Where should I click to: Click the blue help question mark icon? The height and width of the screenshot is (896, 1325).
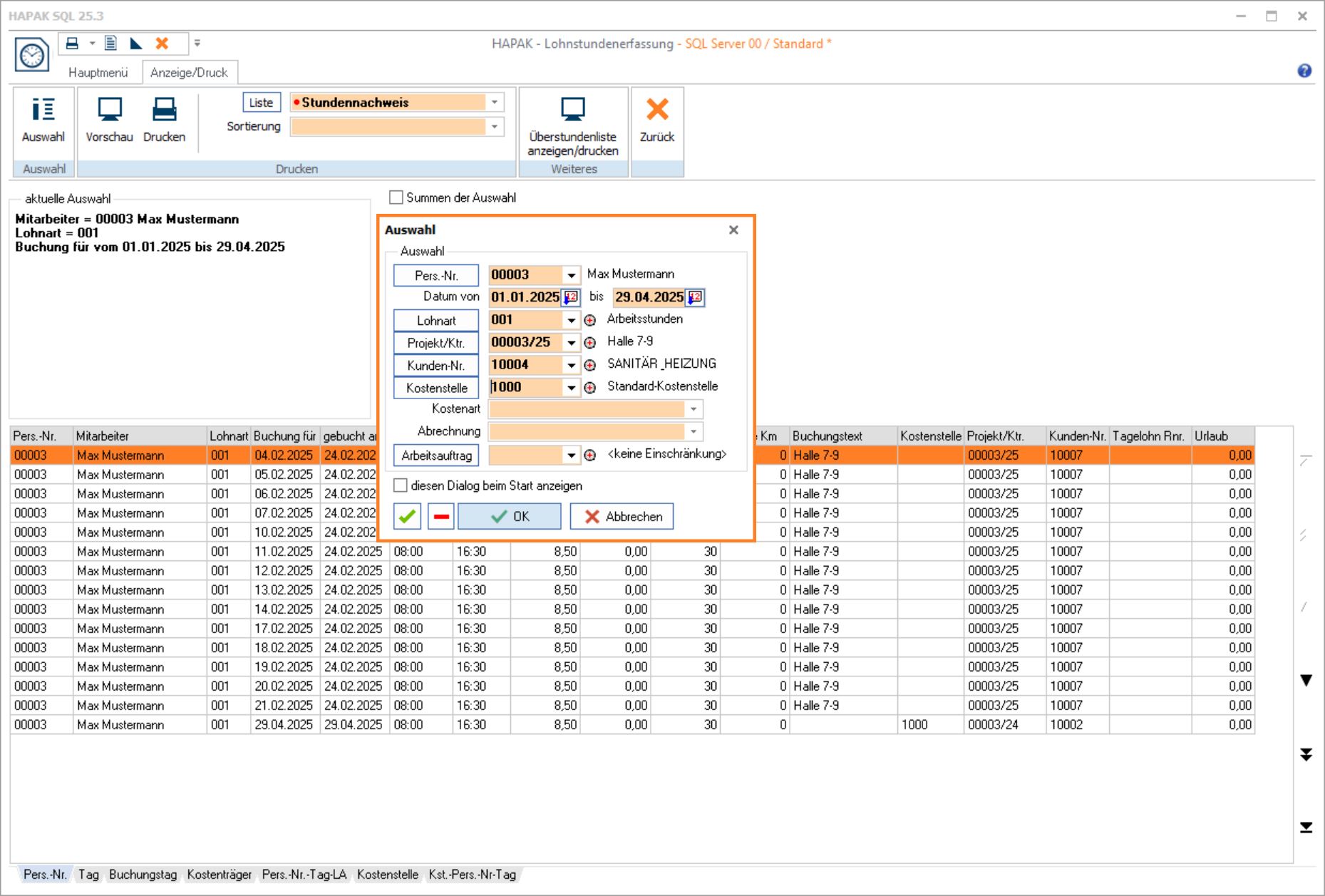pyautogui.click(x=1304, y=71)
